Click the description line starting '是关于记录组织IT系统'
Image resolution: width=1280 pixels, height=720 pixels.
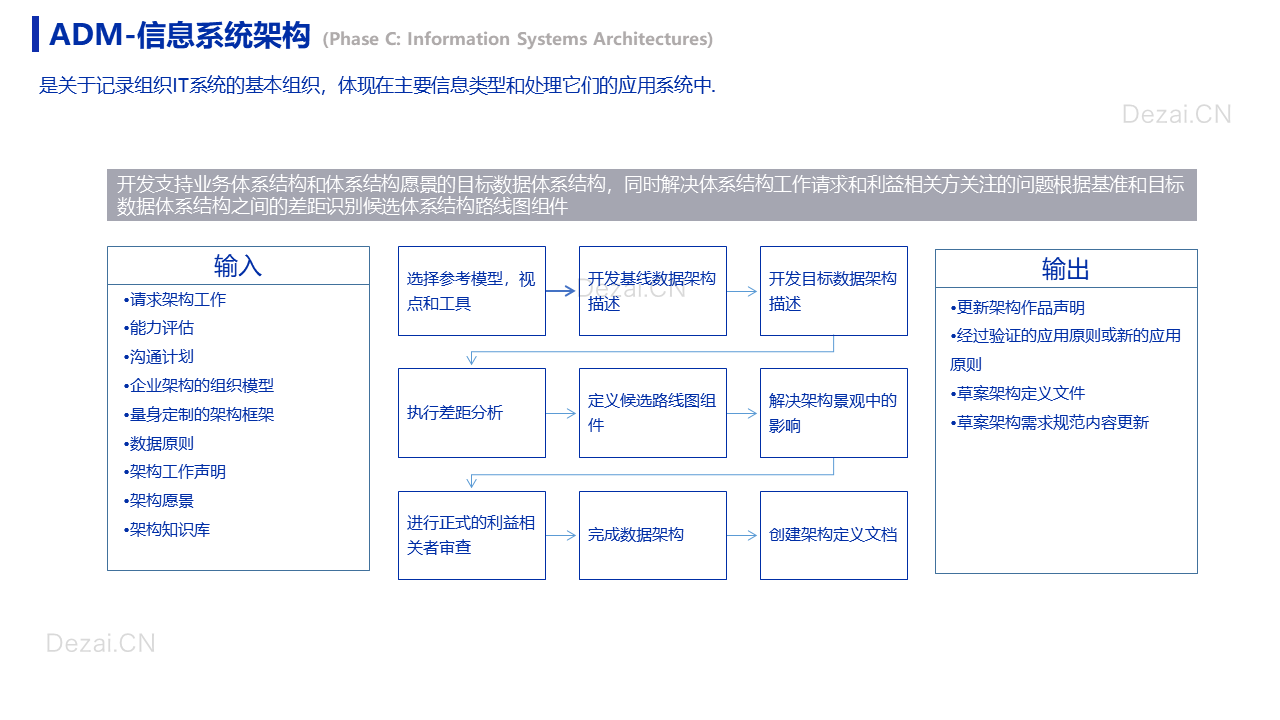[x=377, y=85]
